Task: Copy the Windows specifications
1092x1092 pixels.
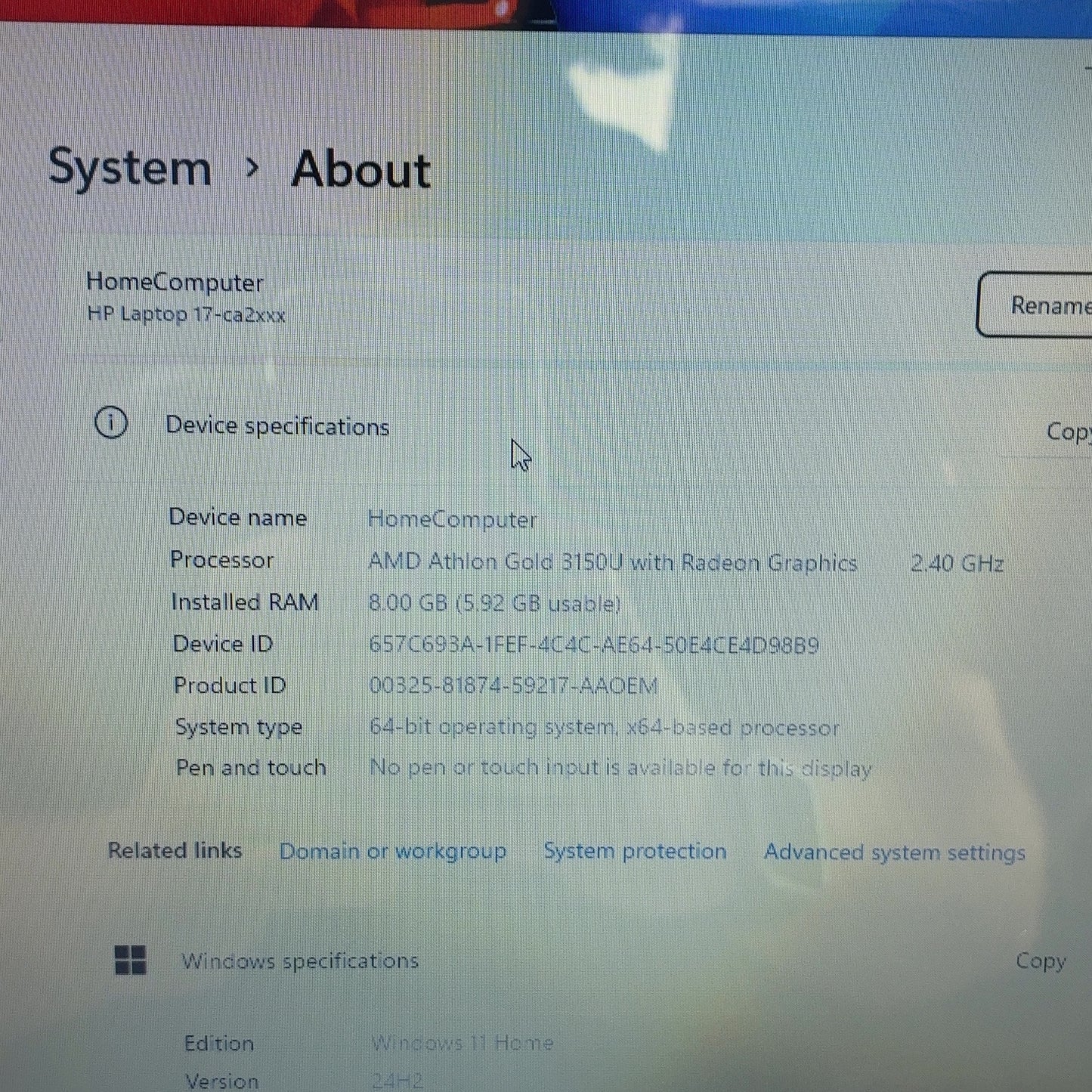Action: pos(1041,961)
